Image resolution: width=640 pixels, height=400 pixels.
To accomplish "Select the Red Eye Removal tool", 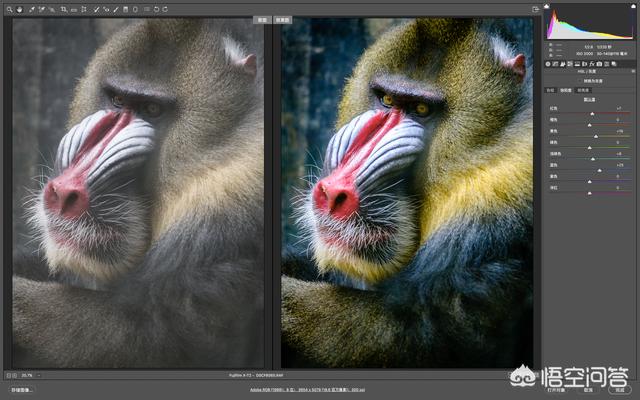I will pos(106,9).
